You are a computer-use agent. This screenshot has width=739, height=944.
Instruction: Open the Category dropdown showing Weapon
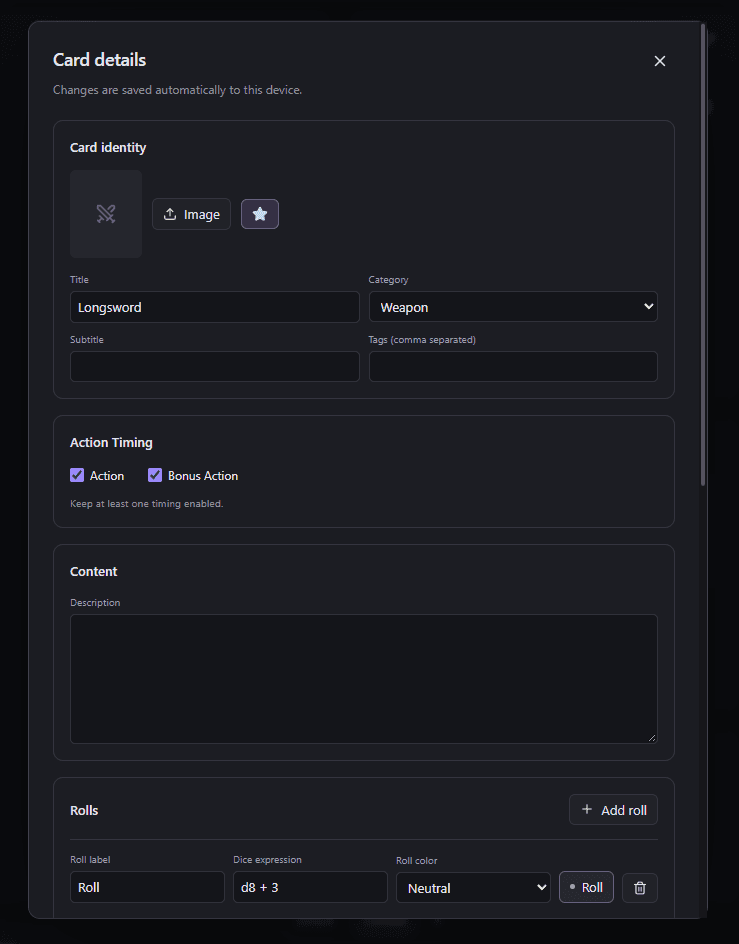click(x=513, y=307)
